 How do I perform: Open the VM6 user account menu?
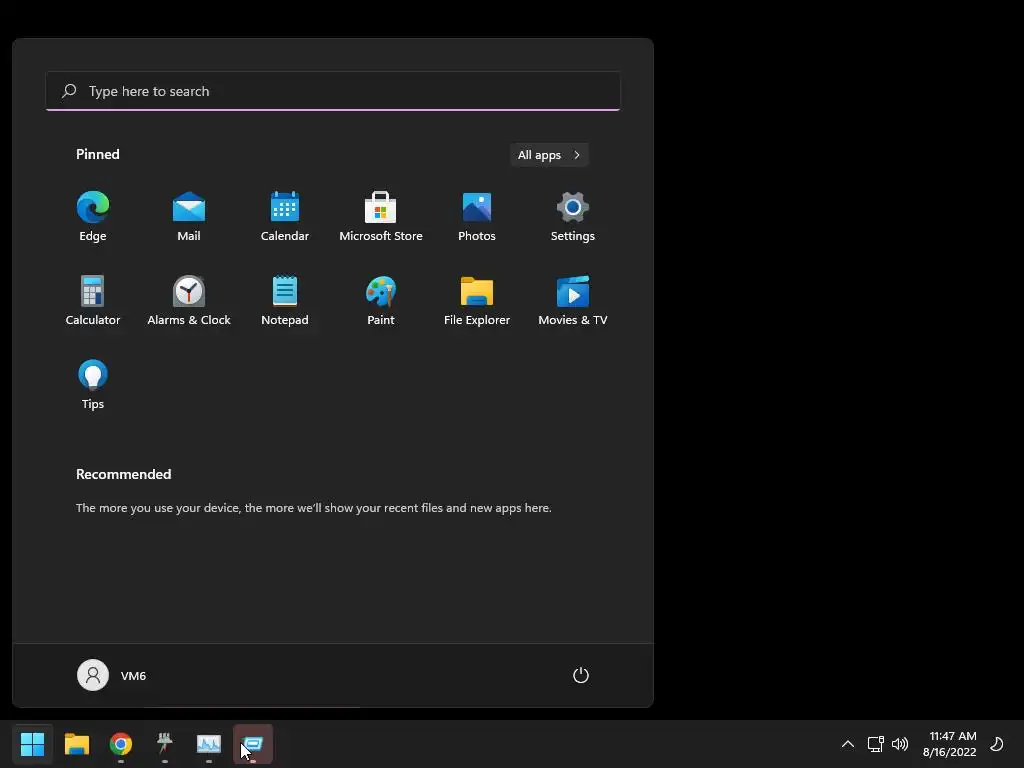coord(112,675)
